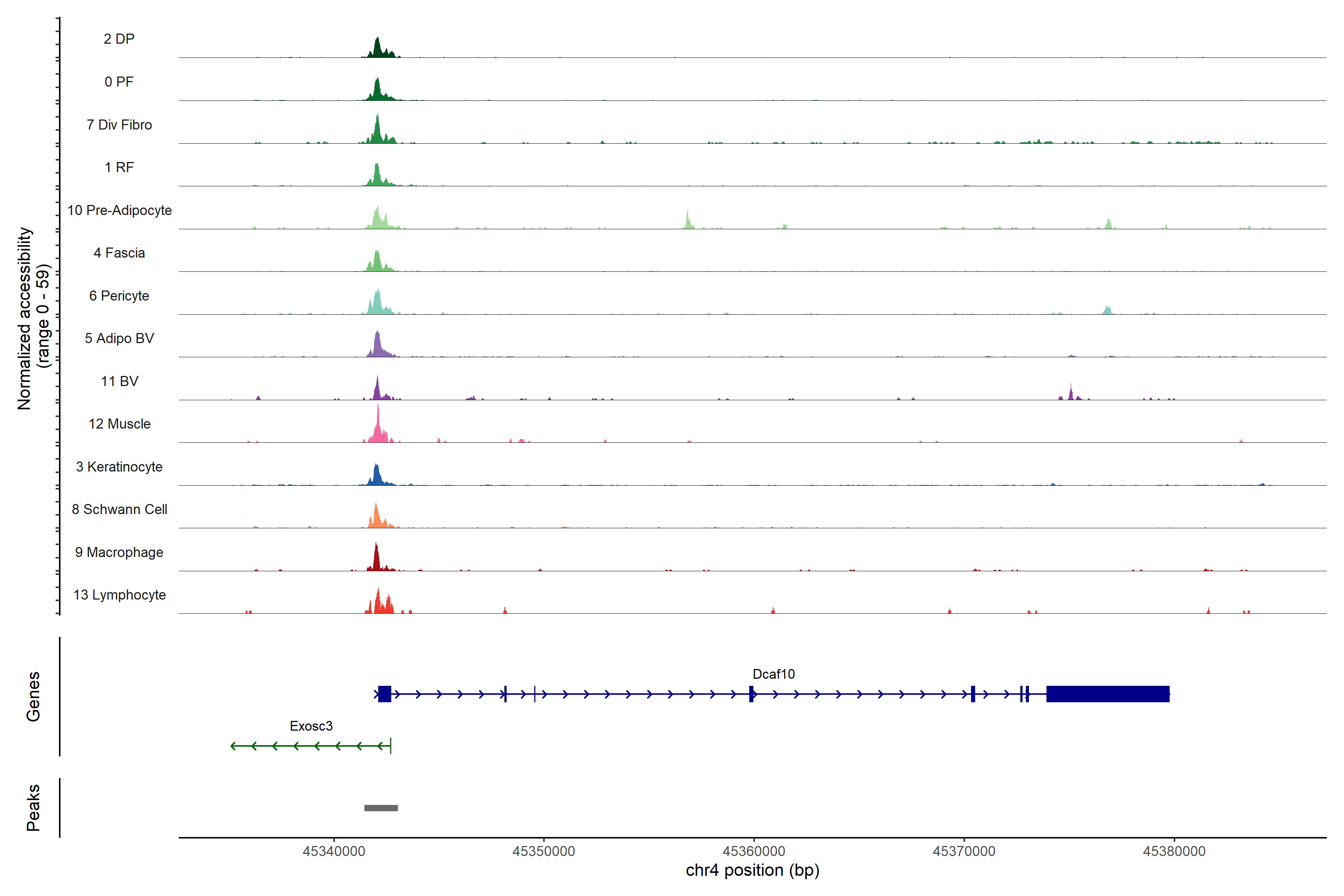
Task: Click the Dcaf10 gene label
Action: click(773, 674)
